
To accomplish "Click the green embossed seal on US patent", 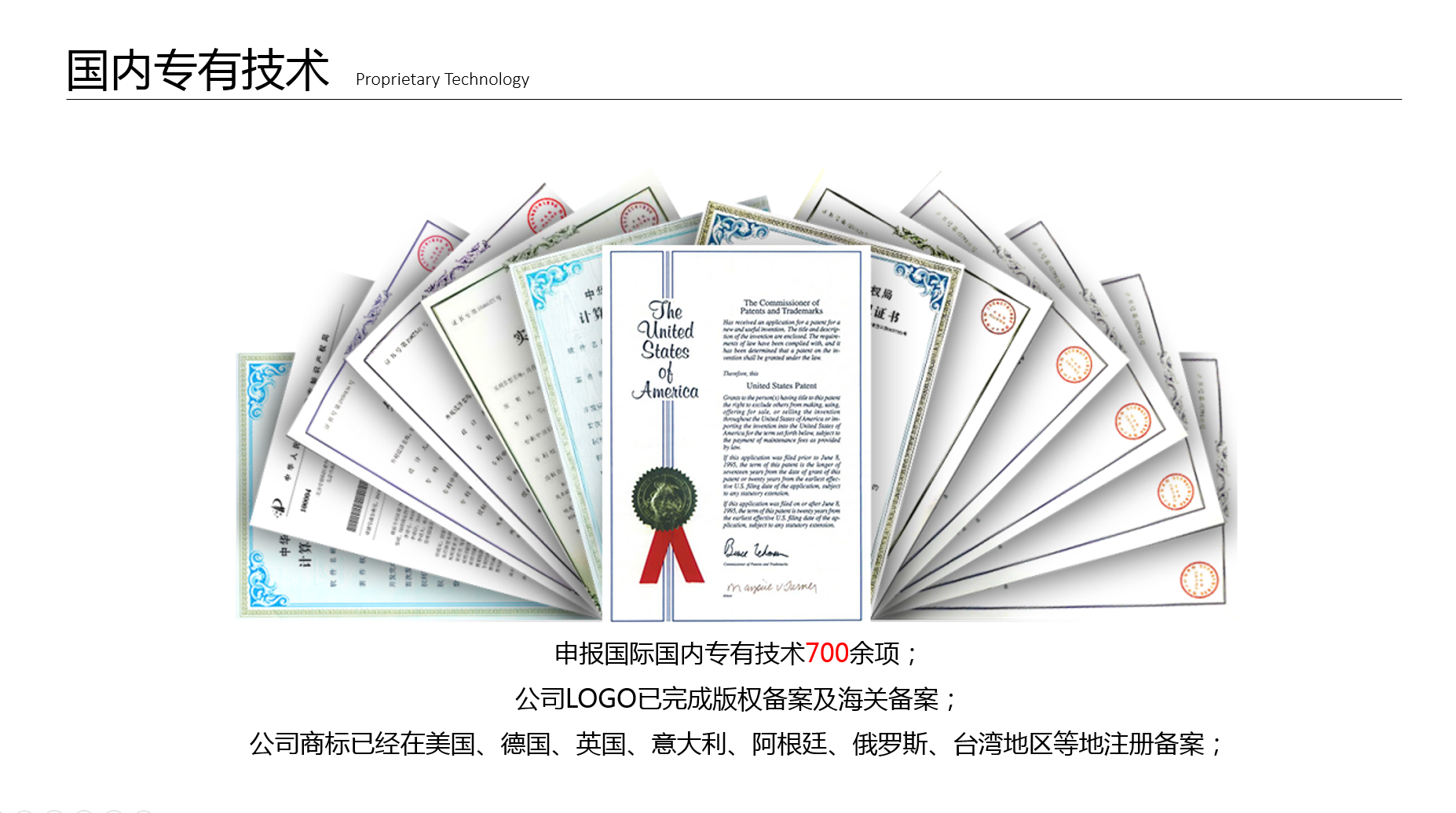I will coord(664,498).
